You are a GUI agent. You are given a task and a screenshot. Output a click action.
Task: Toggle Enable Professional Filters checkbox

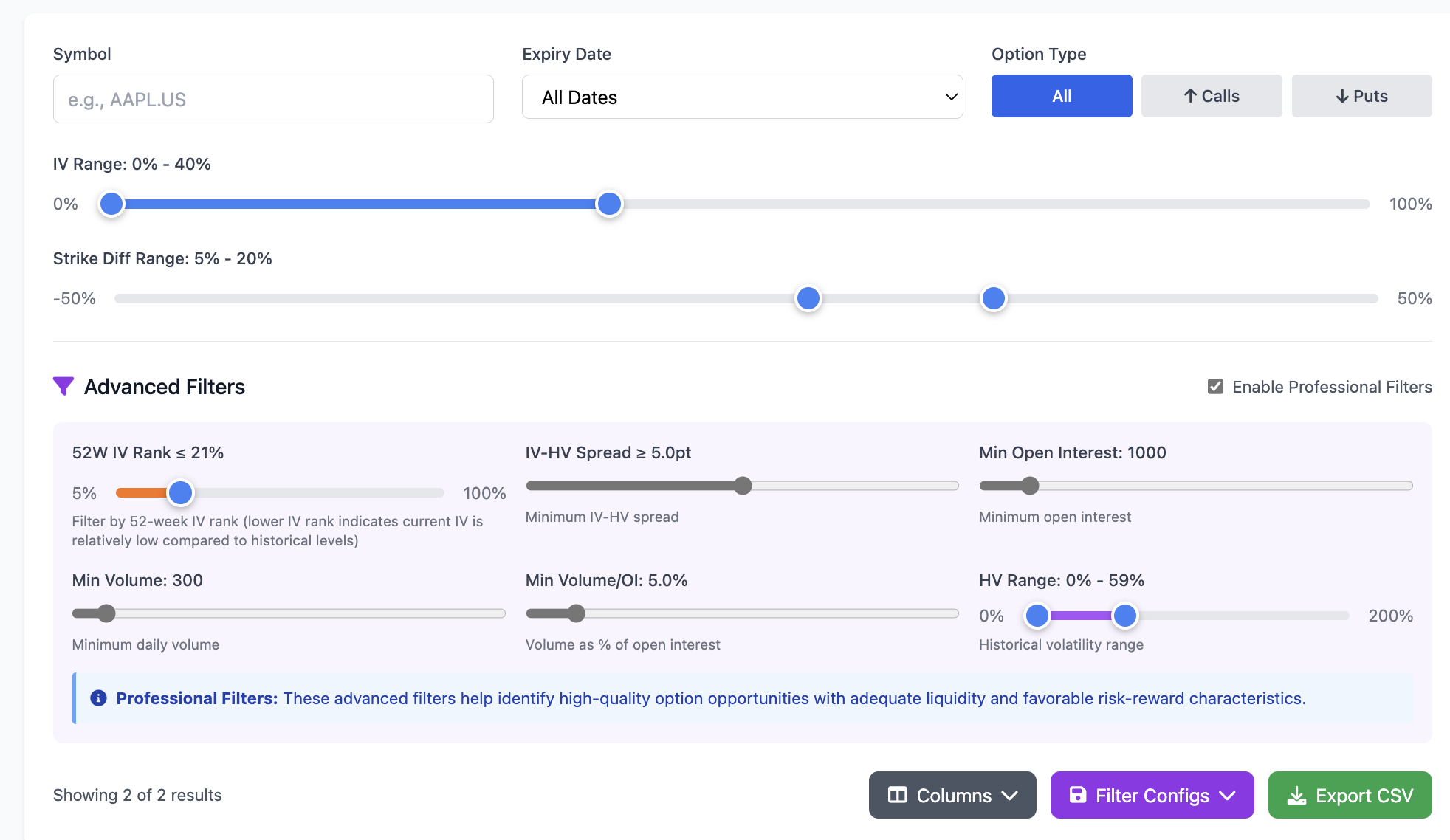click(x=1215, y=387)
